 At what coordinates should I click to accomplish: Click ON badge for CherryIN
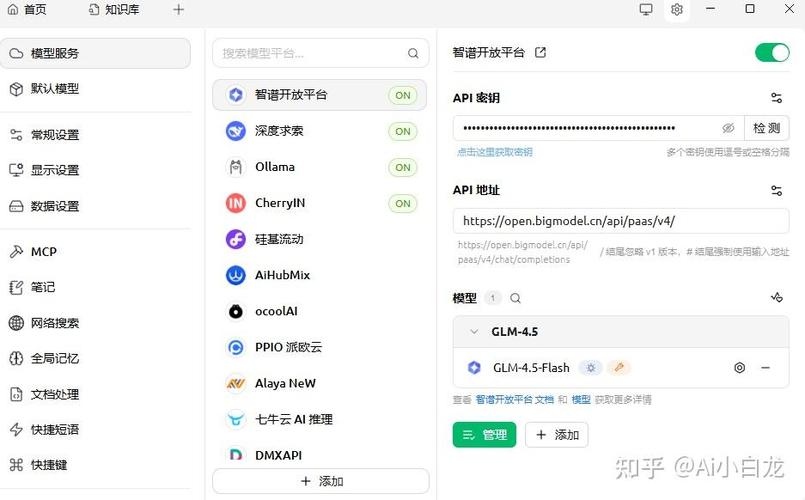click(x=403, y=204)
